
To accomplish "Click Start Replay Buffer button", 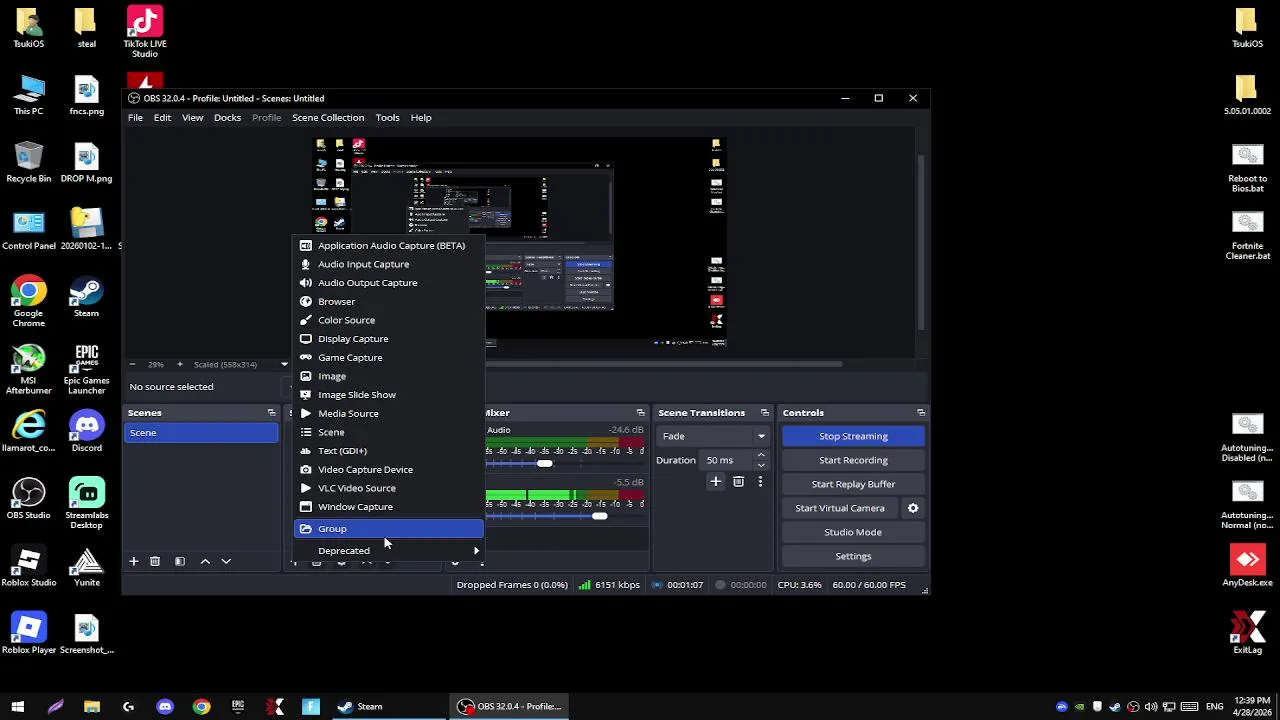I will coord(853,484).
